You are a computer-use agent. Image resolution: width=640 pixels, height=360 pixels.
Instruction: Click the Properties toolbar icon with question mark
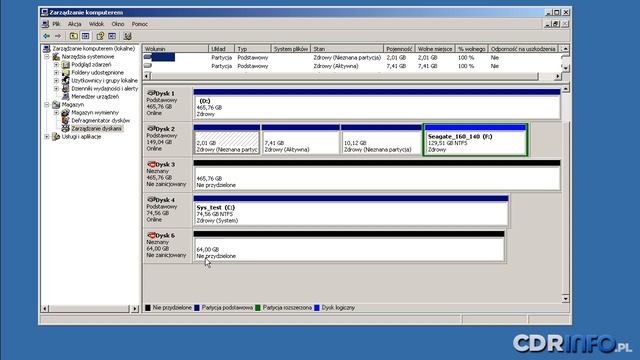point(100,36)
